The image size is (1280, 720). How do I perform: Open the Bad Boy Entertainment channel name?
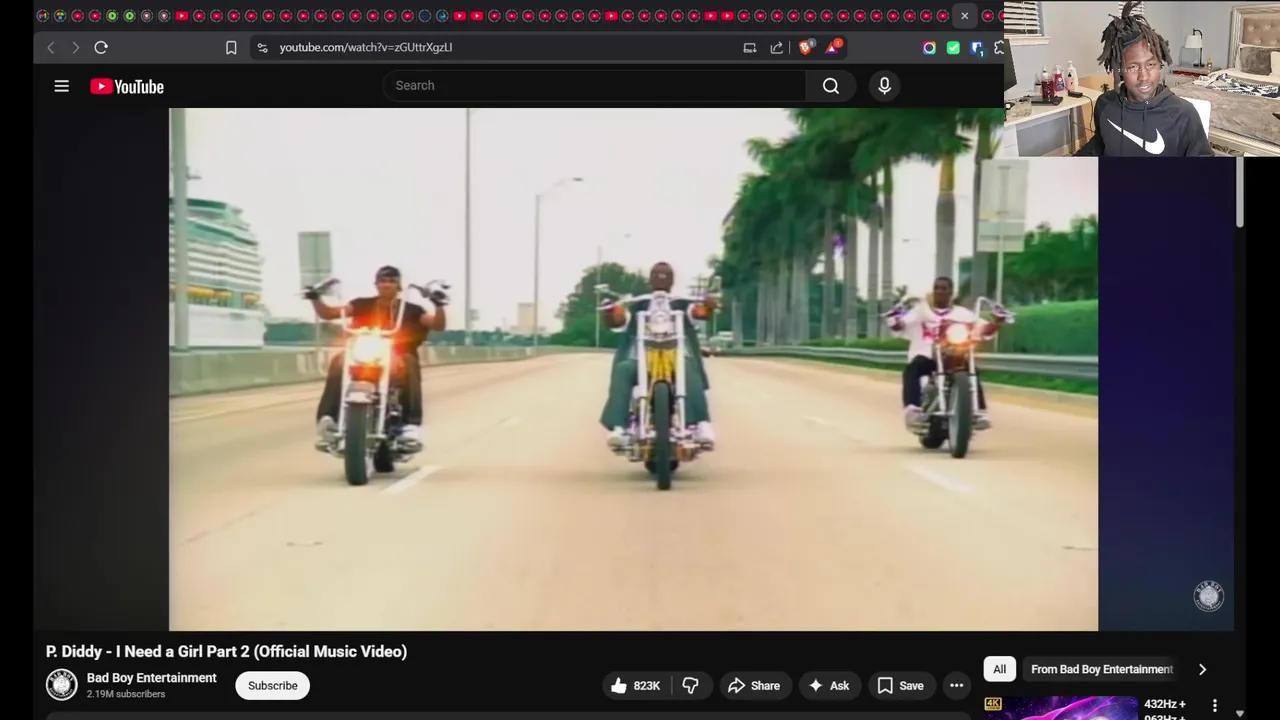pyautogui.click(x=152, y=678)
